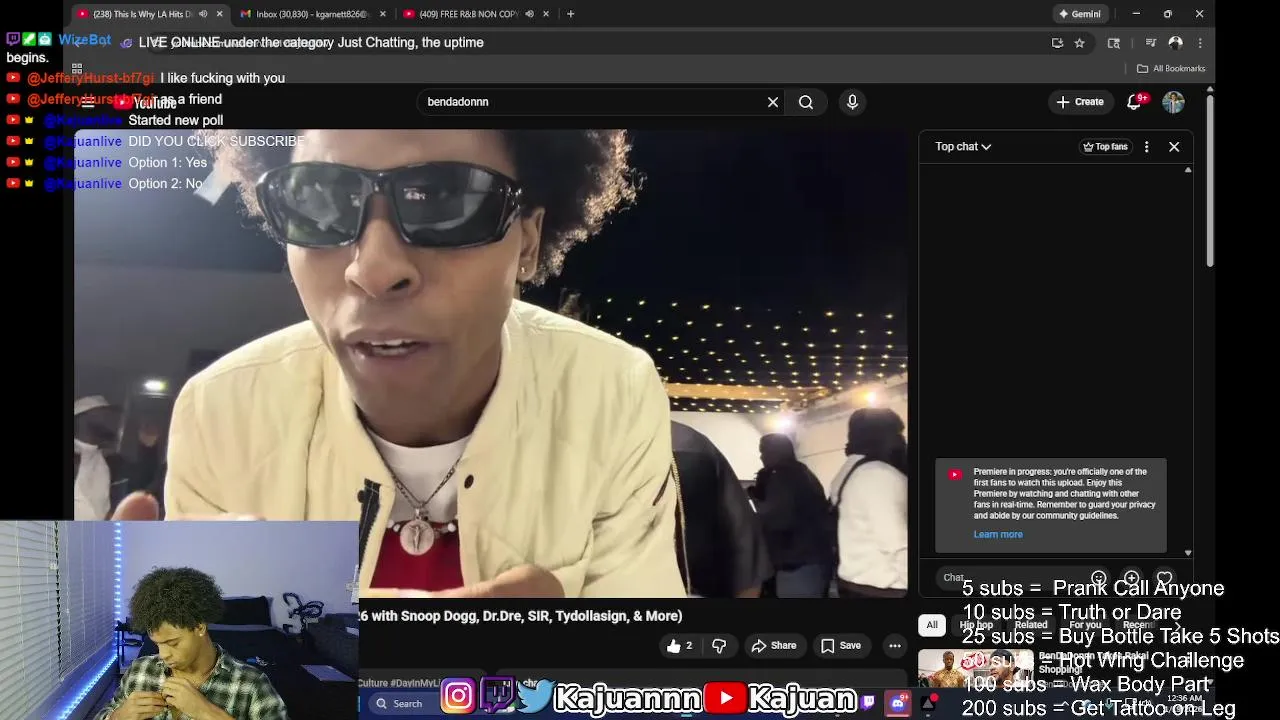
Task: Select the Related filter chip
Action: click(1031, 625)
